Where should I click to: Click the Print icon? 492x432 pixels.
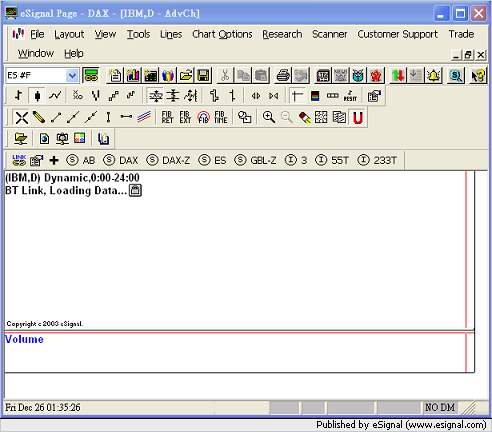pos(283,76)
